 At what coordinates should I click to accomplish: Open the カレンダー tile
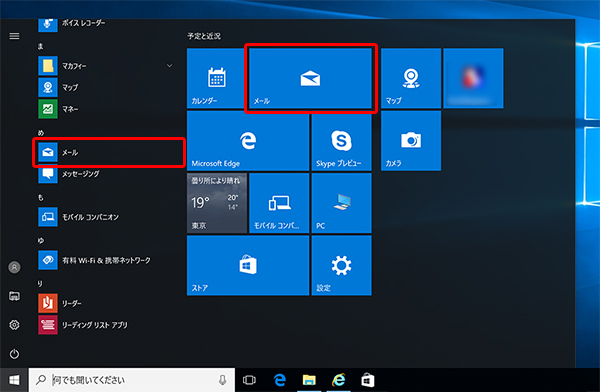pos(217,78)
